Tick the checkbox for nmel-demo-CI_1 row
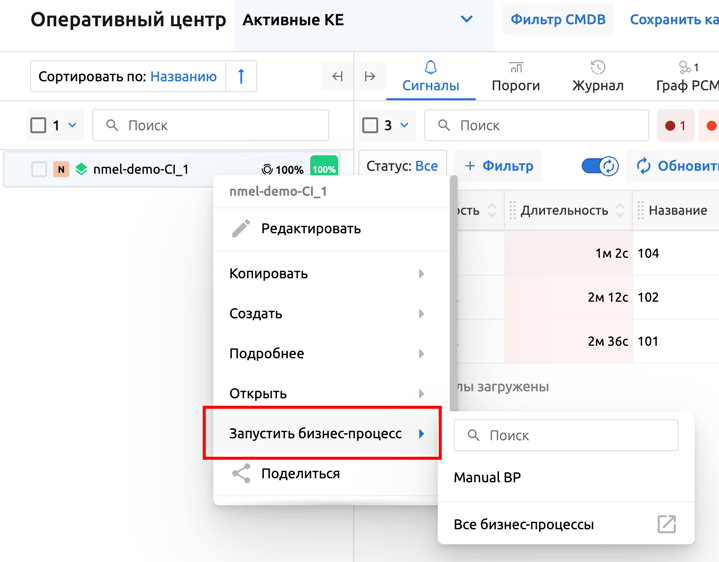719x562 pixels. pyautogui.click(x=39, y=170)
